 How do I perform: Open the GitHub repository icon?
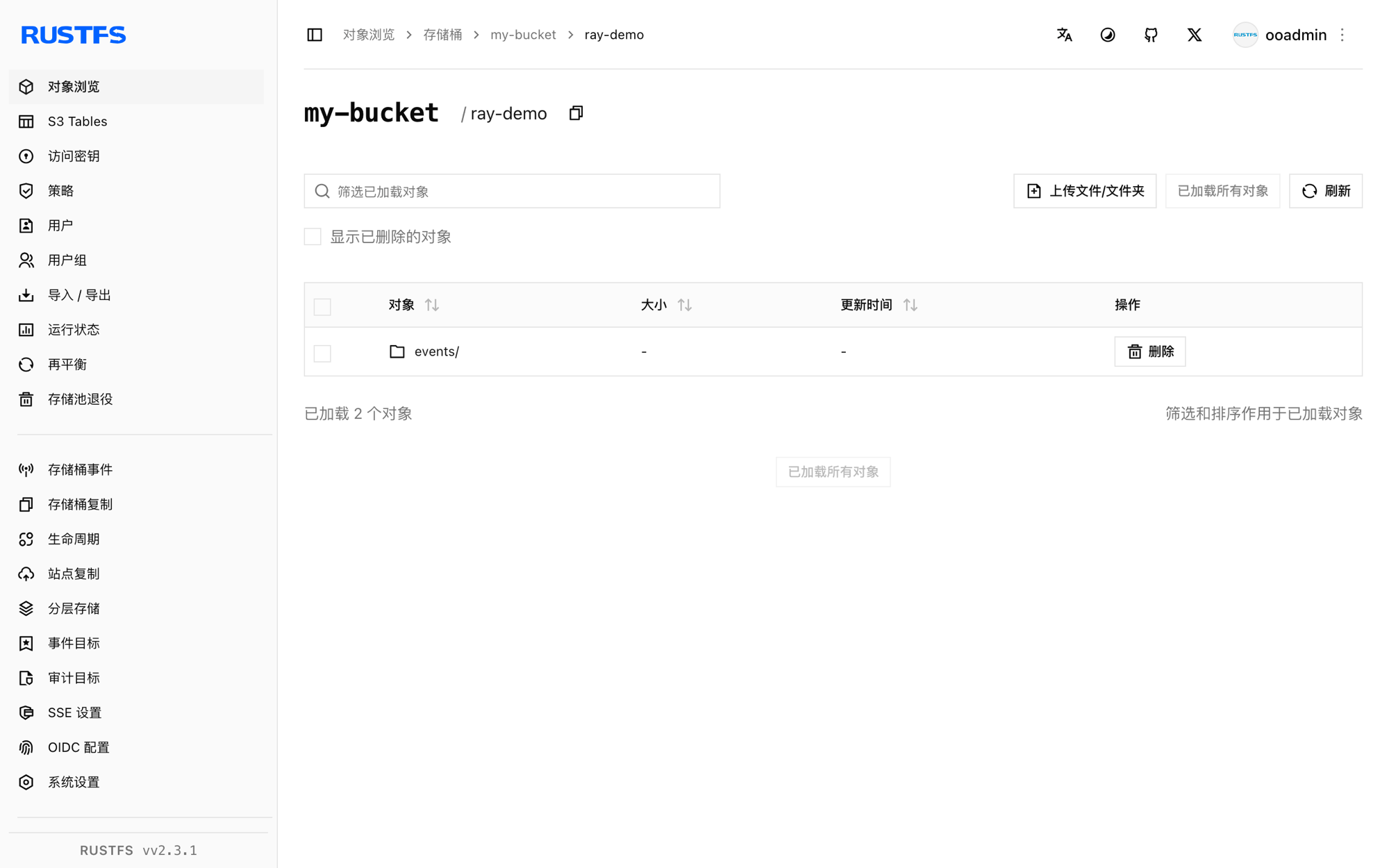(x=1151, y=35)
